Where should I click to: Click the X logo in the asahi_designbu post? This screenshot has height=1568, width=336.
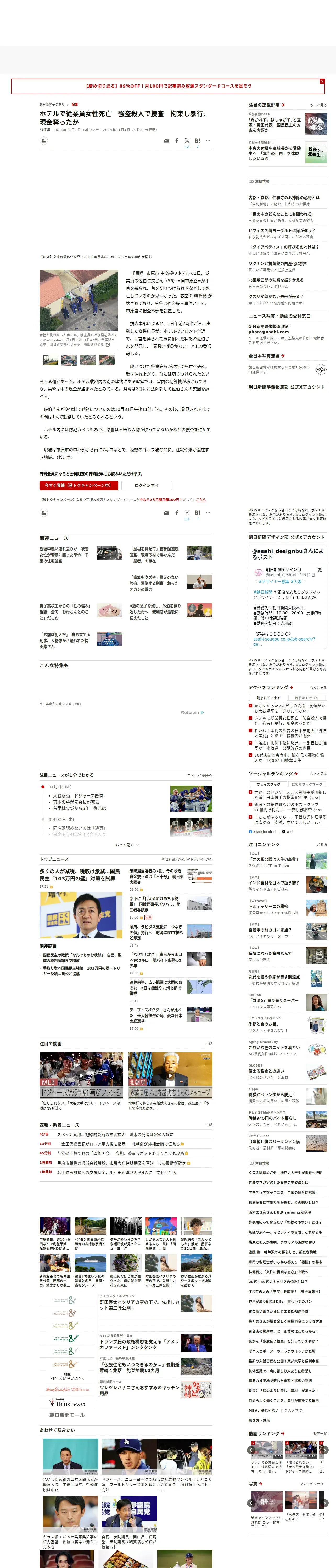point(320,570)
